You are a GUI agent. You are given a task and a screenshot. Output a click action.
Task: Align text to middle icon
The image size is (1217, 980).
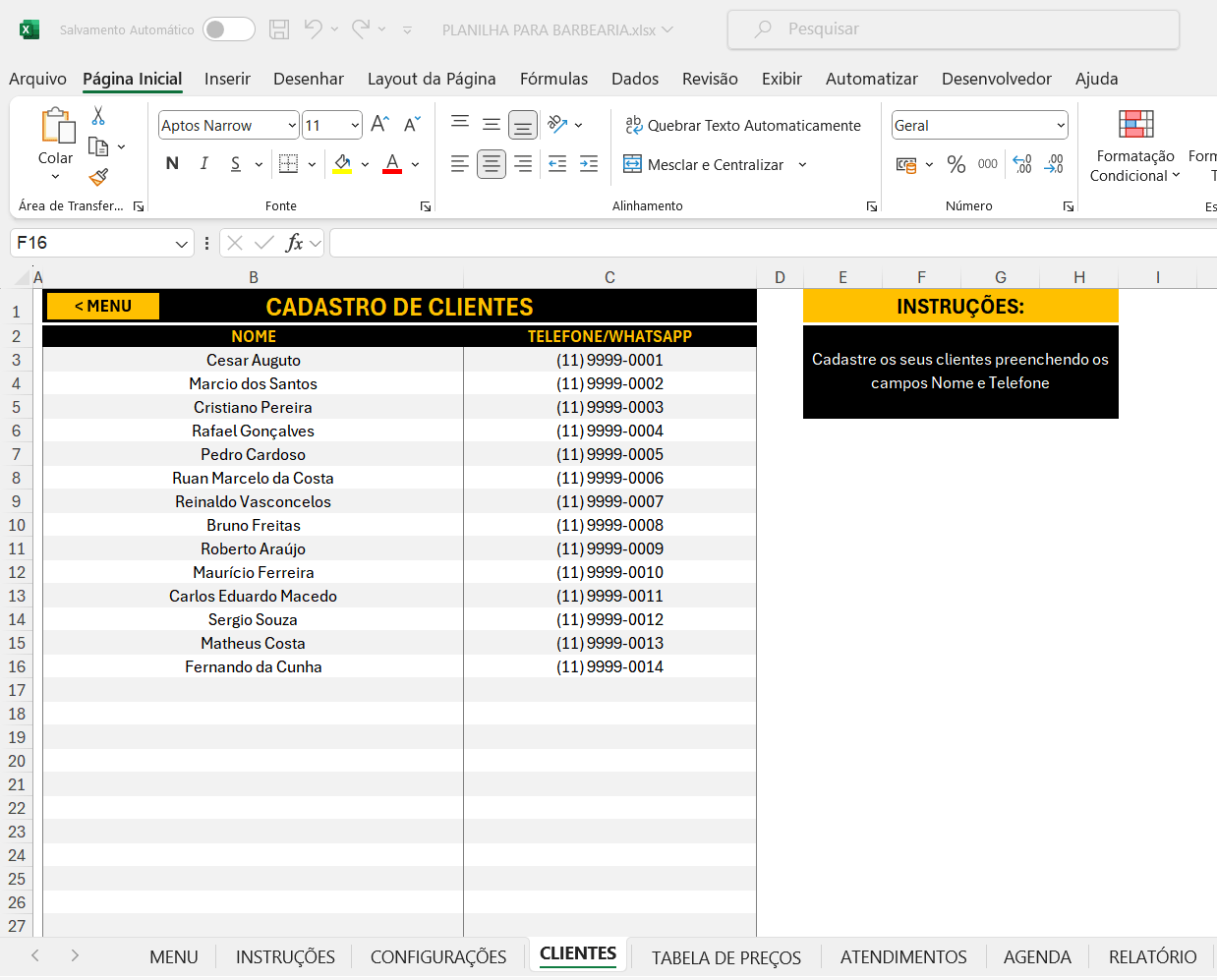491,125
